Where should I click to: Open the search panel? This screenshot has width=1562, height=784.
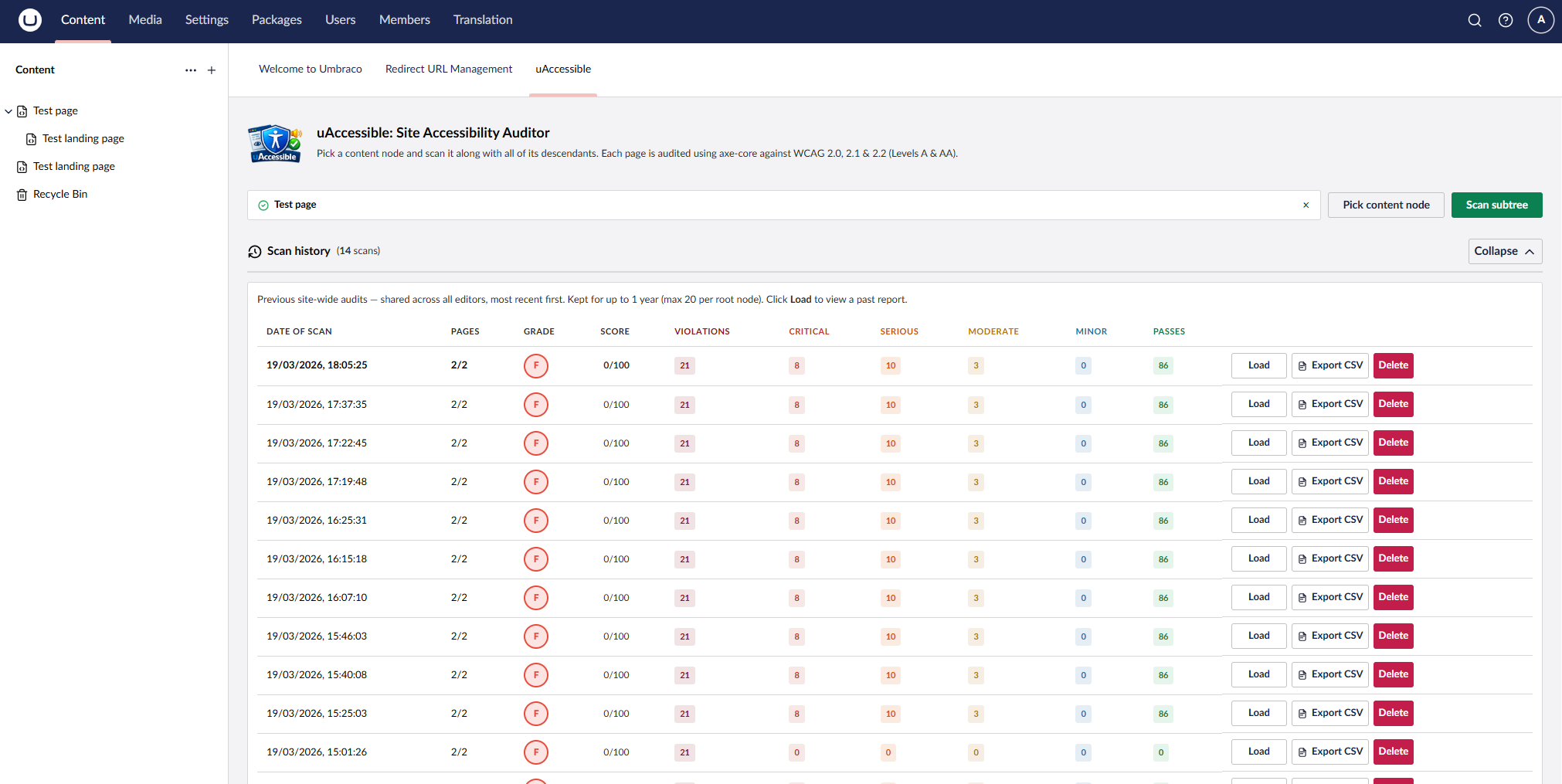click(1474, 20)
